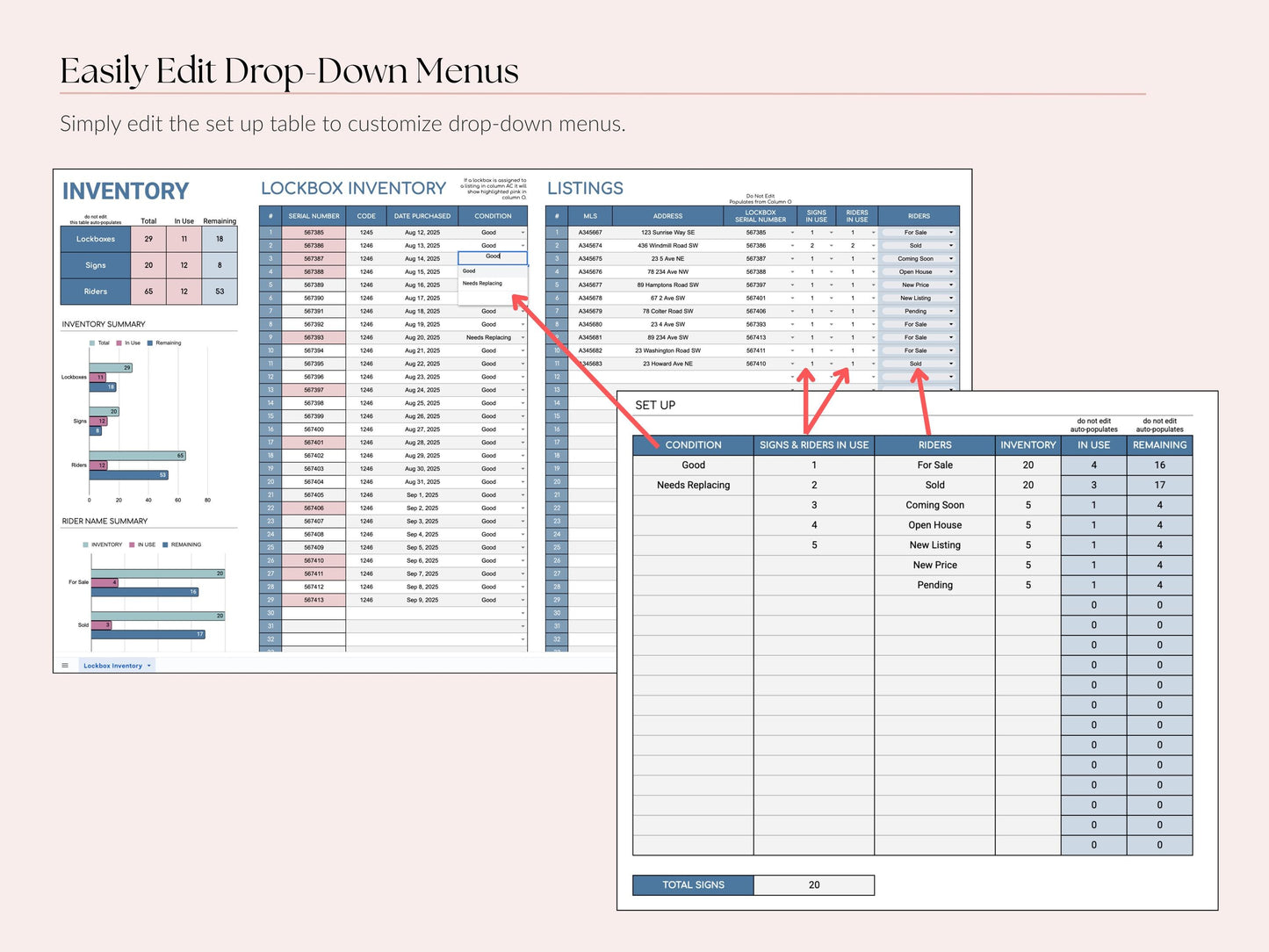
Task: Click the address cell 23 Washington Road SW
Action: 667,350
